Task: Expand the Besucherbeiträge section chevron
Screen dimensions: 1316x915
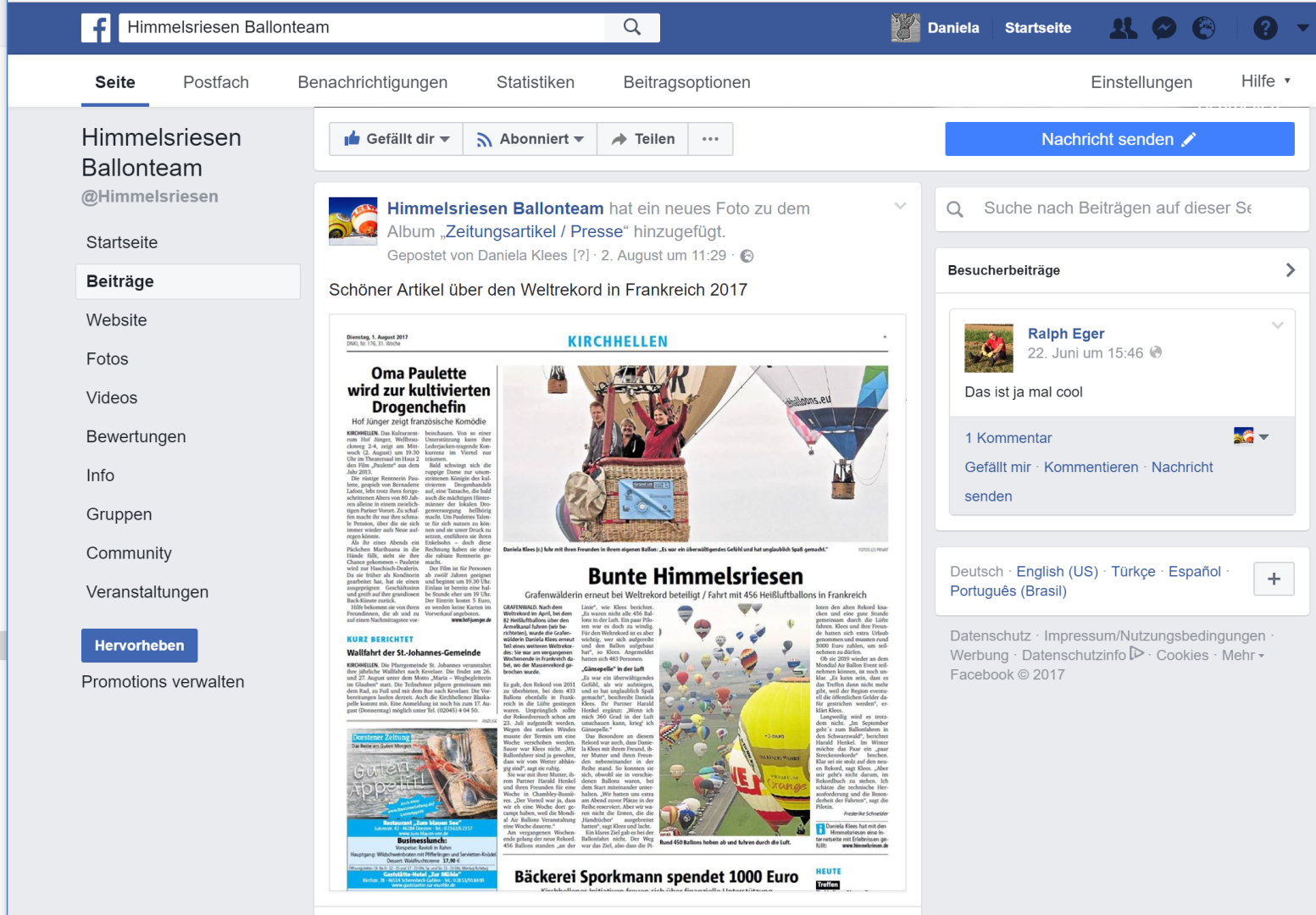Action: pos(1290,270)
